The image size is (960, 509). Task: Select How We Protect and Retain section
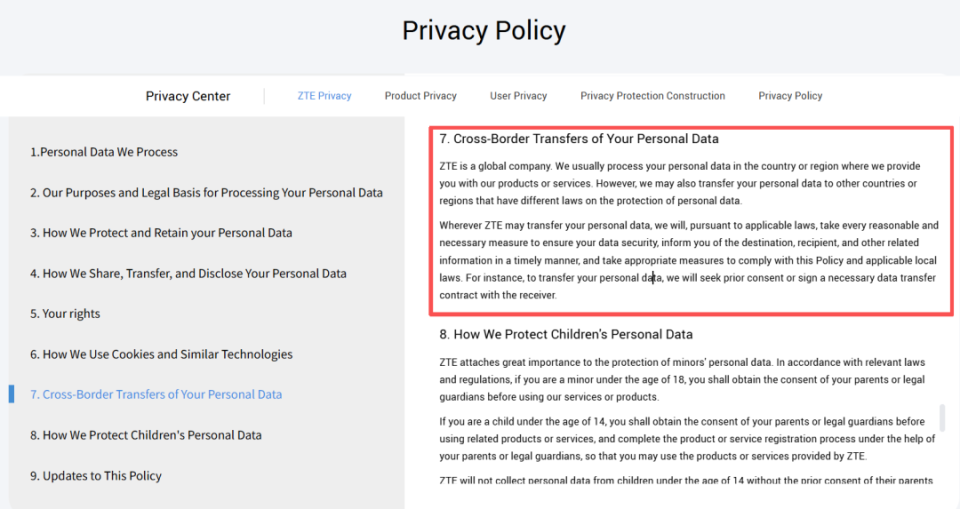(161, 233)
